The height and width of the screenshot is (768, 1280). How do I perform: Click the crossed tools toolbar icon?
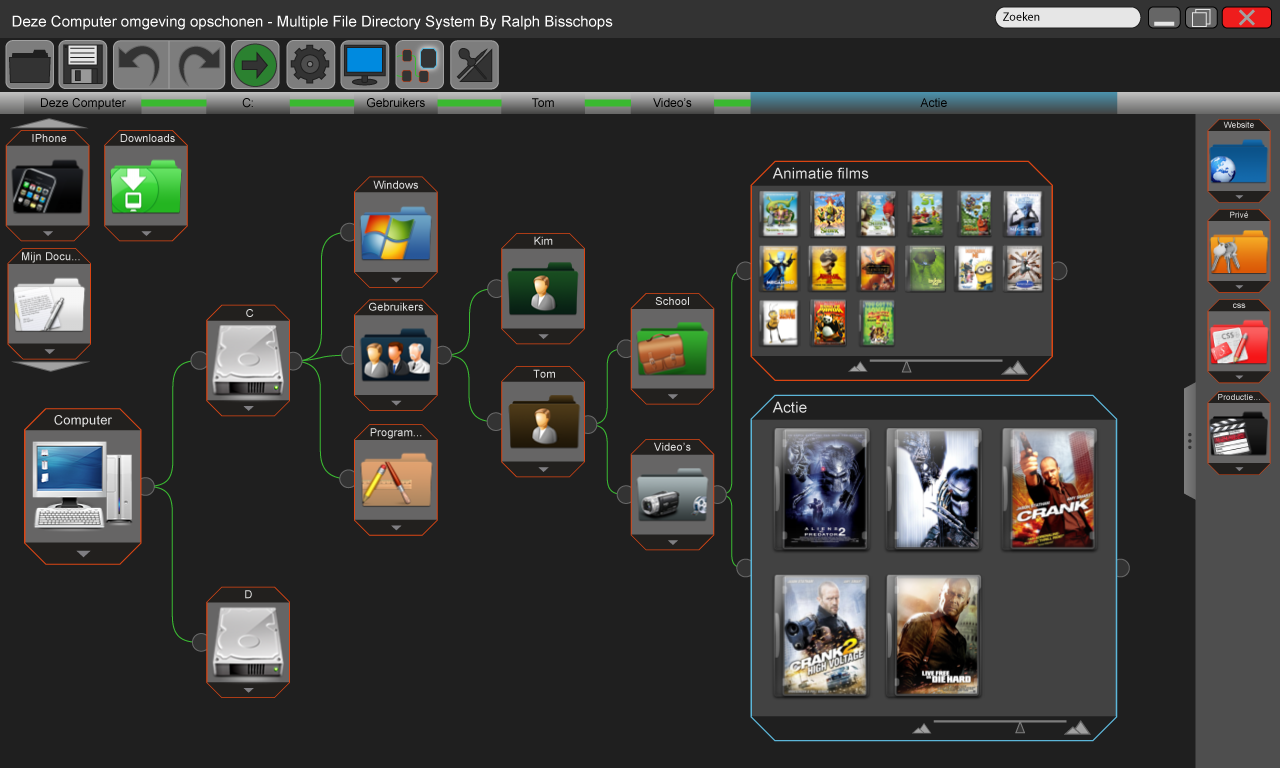(x=474, y=64)
